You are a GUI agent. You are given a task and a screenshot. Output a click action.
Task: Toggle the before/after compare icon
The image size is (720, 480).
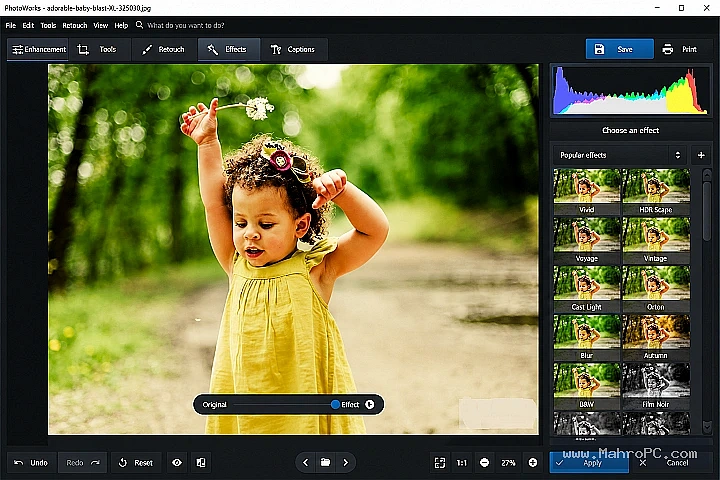[201, 463]
